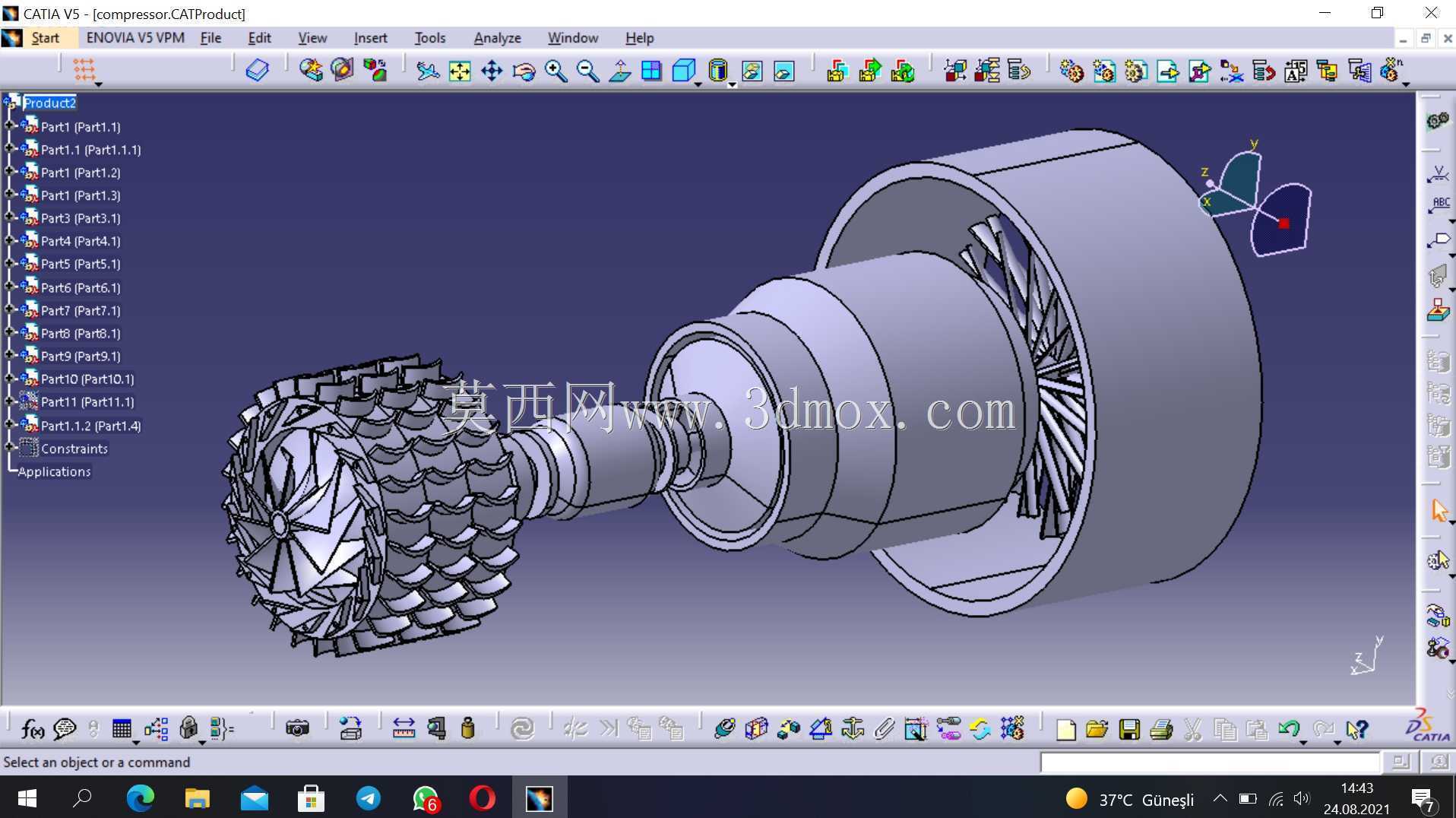Select Part1.1.2 (Part1.4) in tree
1456x818 pixels.
(x=91, y=426)
